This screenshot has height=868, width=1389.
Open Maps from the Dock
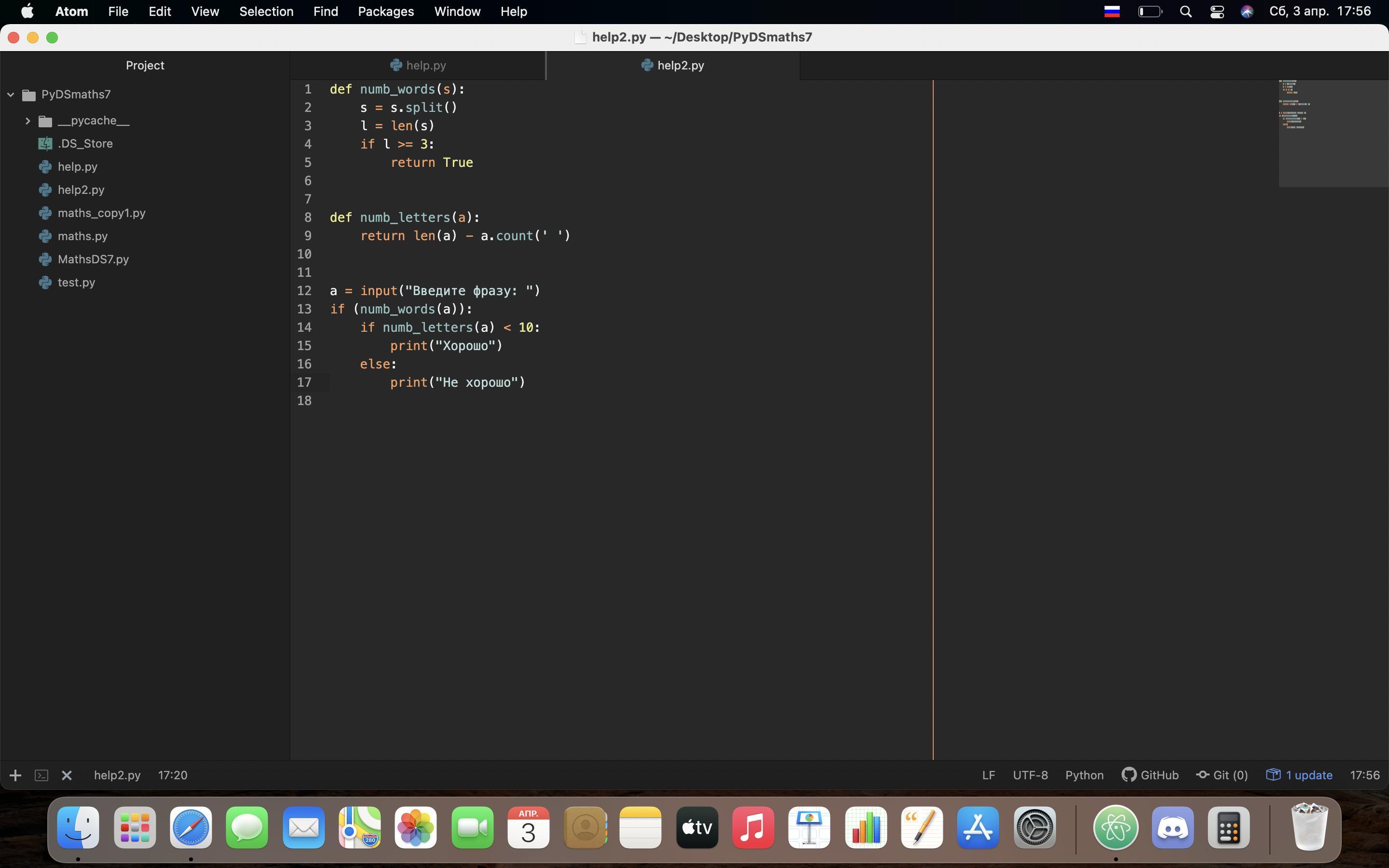(360, 828)
